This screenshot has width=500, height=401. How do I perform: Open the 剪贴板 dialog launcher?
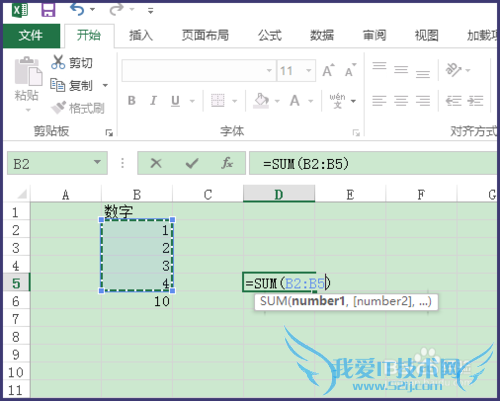[x=109, y=133]
